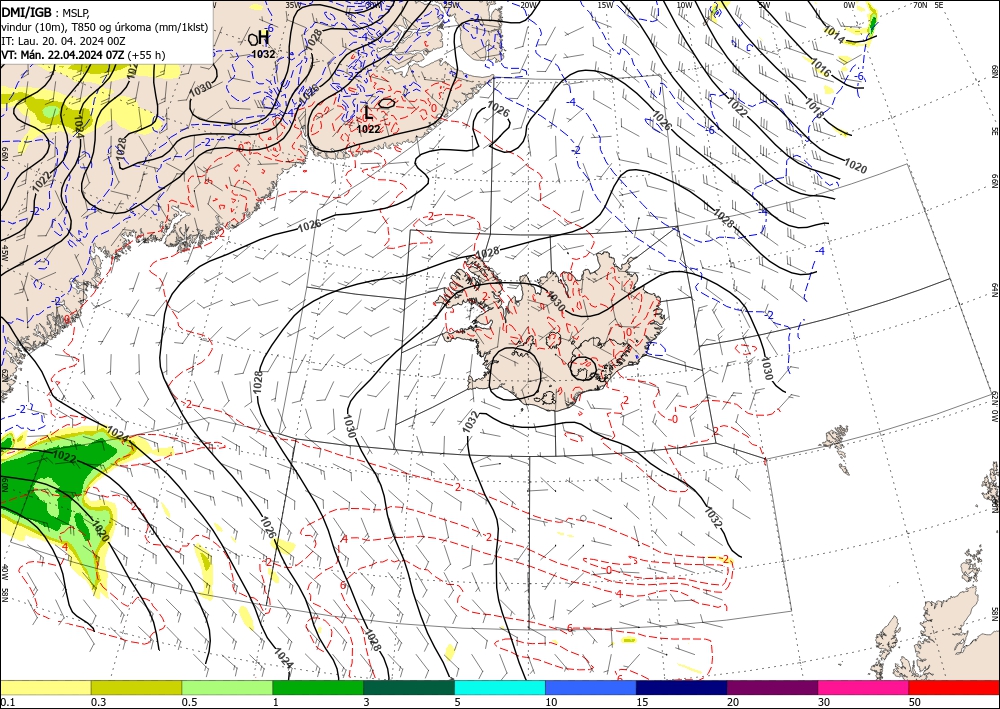Click the 'VT: Mán. 22.04.2024 07Z' valid time
This screenshot has width=1000, height=709.
[x=63, y=55]
